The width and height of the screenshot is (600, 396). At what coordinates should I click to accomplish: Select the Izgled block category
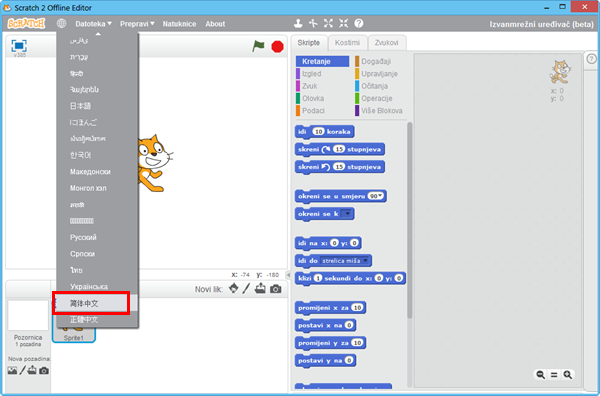[x=322, y=73]
